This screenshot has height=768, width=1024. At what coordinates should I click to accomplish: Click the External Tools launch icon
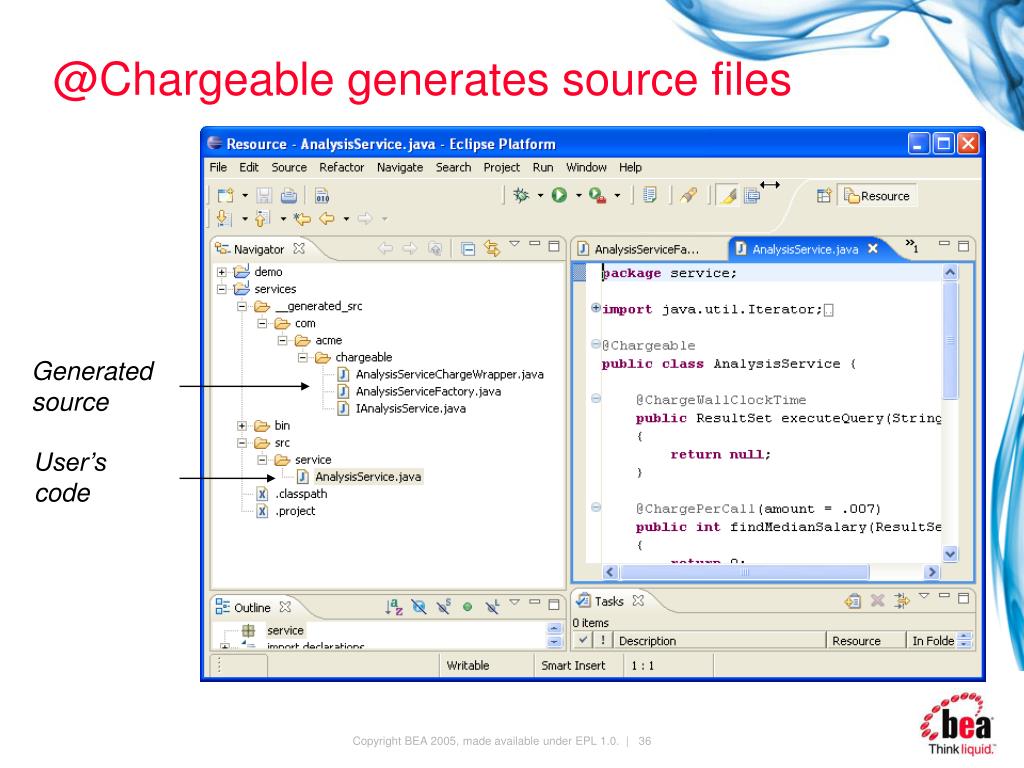click(597, 195)
